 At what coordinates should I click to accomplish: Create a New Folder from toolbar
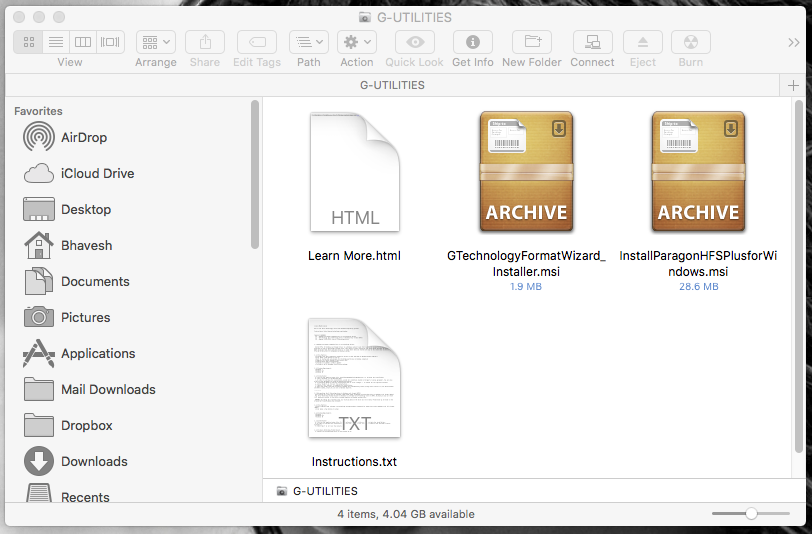532,42
